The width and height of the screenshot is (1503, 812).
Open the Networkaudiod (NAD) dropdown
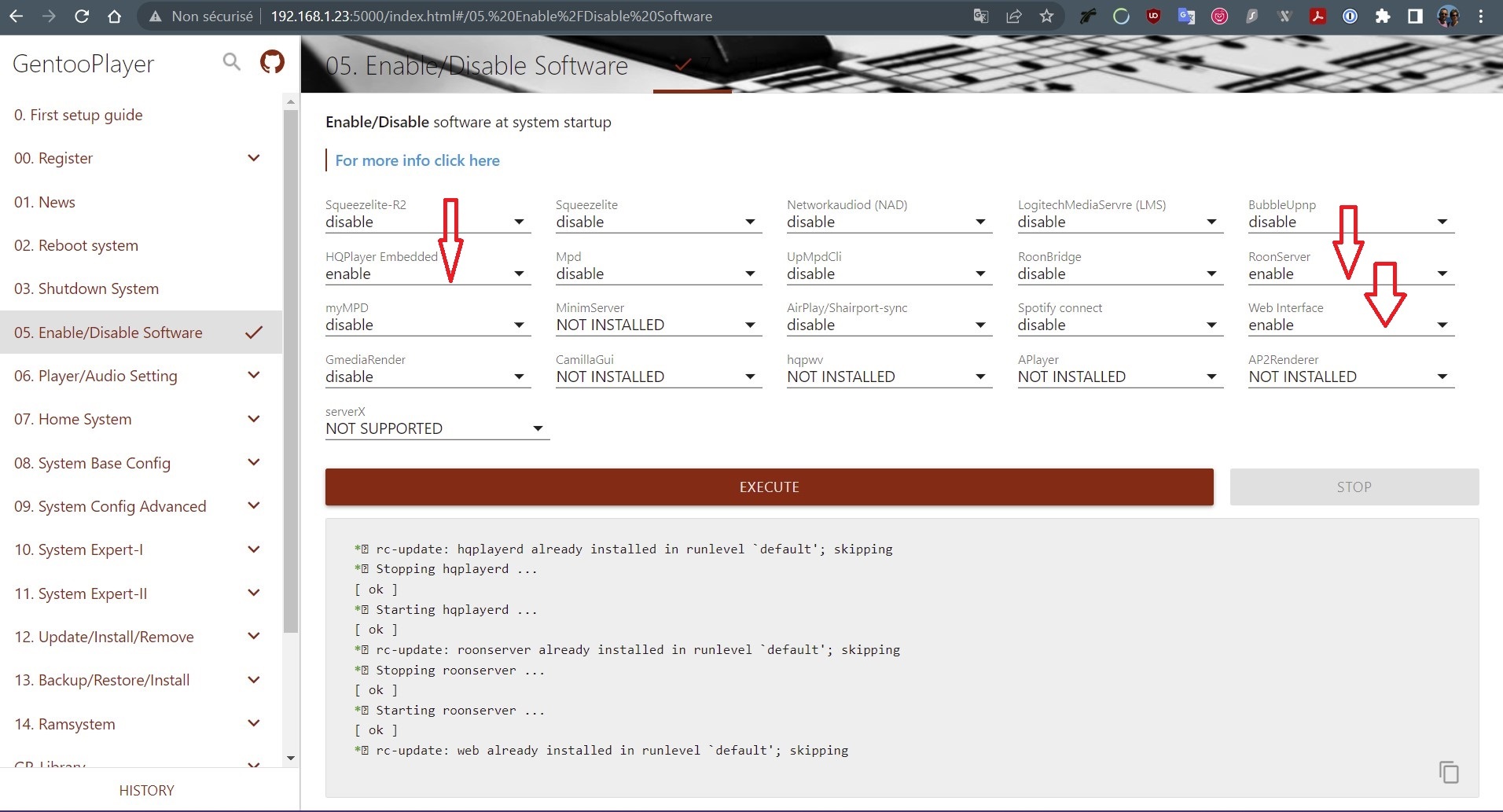click(889, 222)
